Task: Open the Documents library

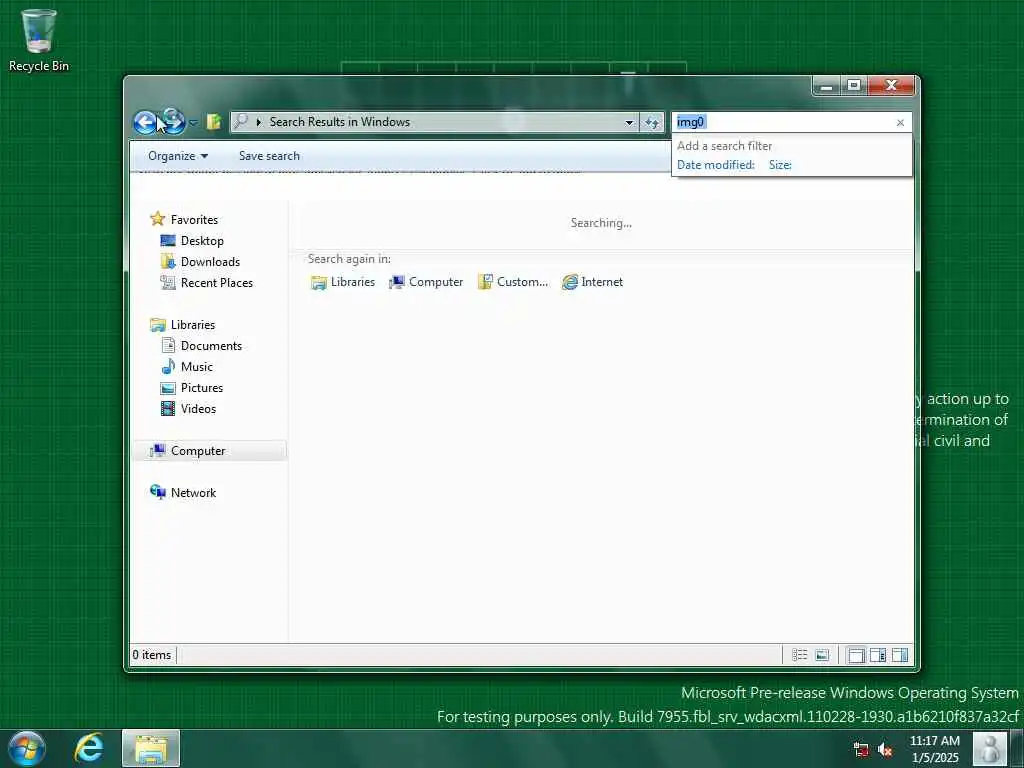Action: coord(211,345)
